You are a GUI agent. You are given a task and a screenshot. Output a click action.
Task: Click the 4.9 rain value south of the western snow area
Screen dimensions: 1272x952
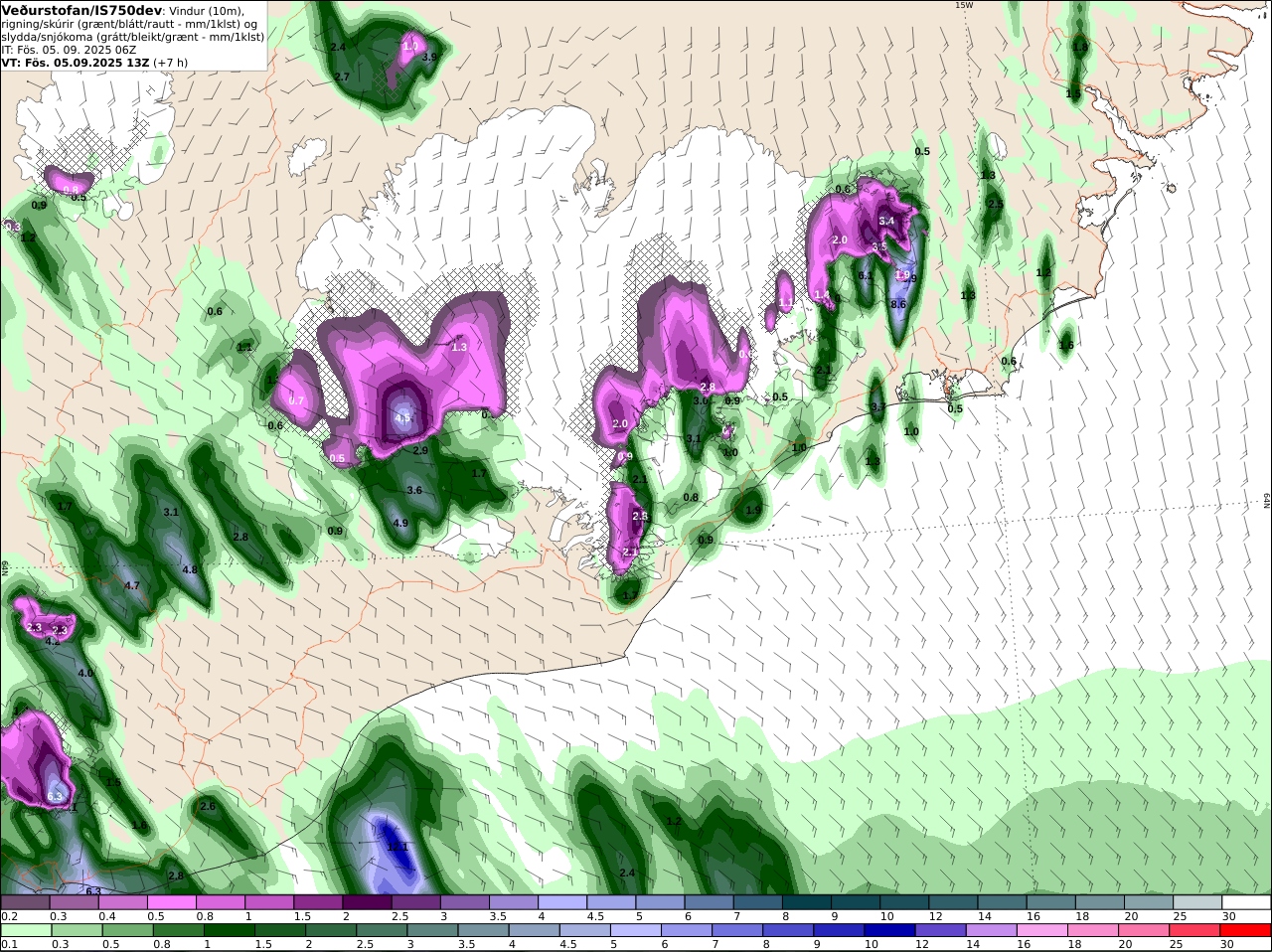(401, 524)
